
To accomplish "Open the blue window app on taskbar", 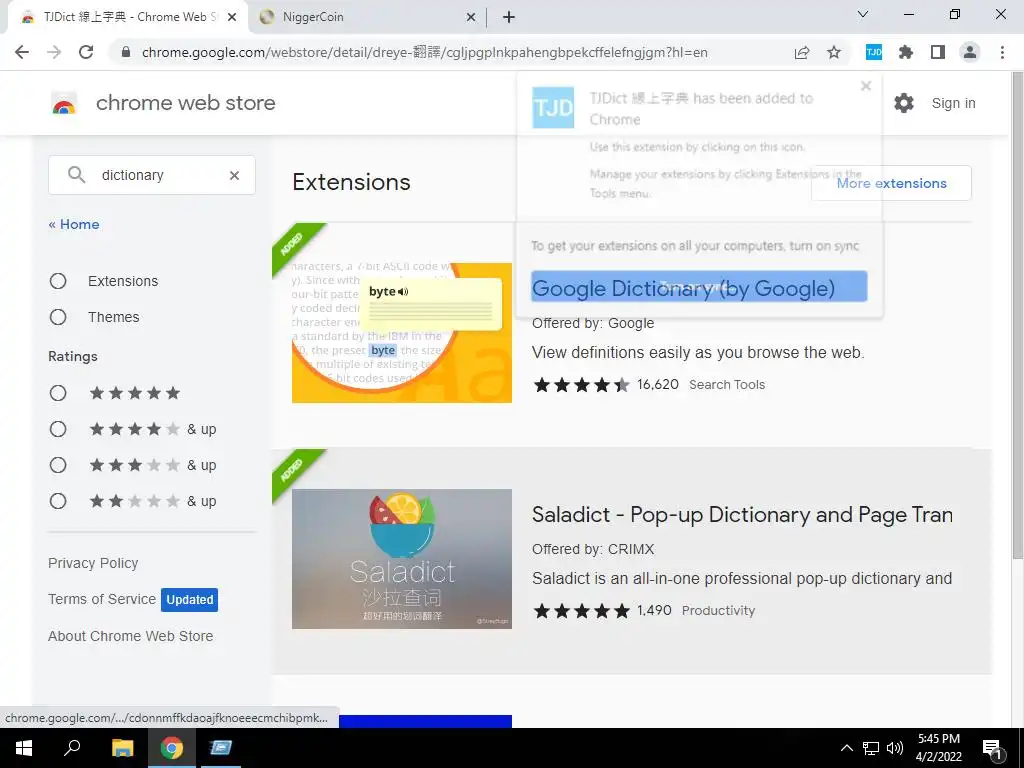I will (x=221, y=748).
